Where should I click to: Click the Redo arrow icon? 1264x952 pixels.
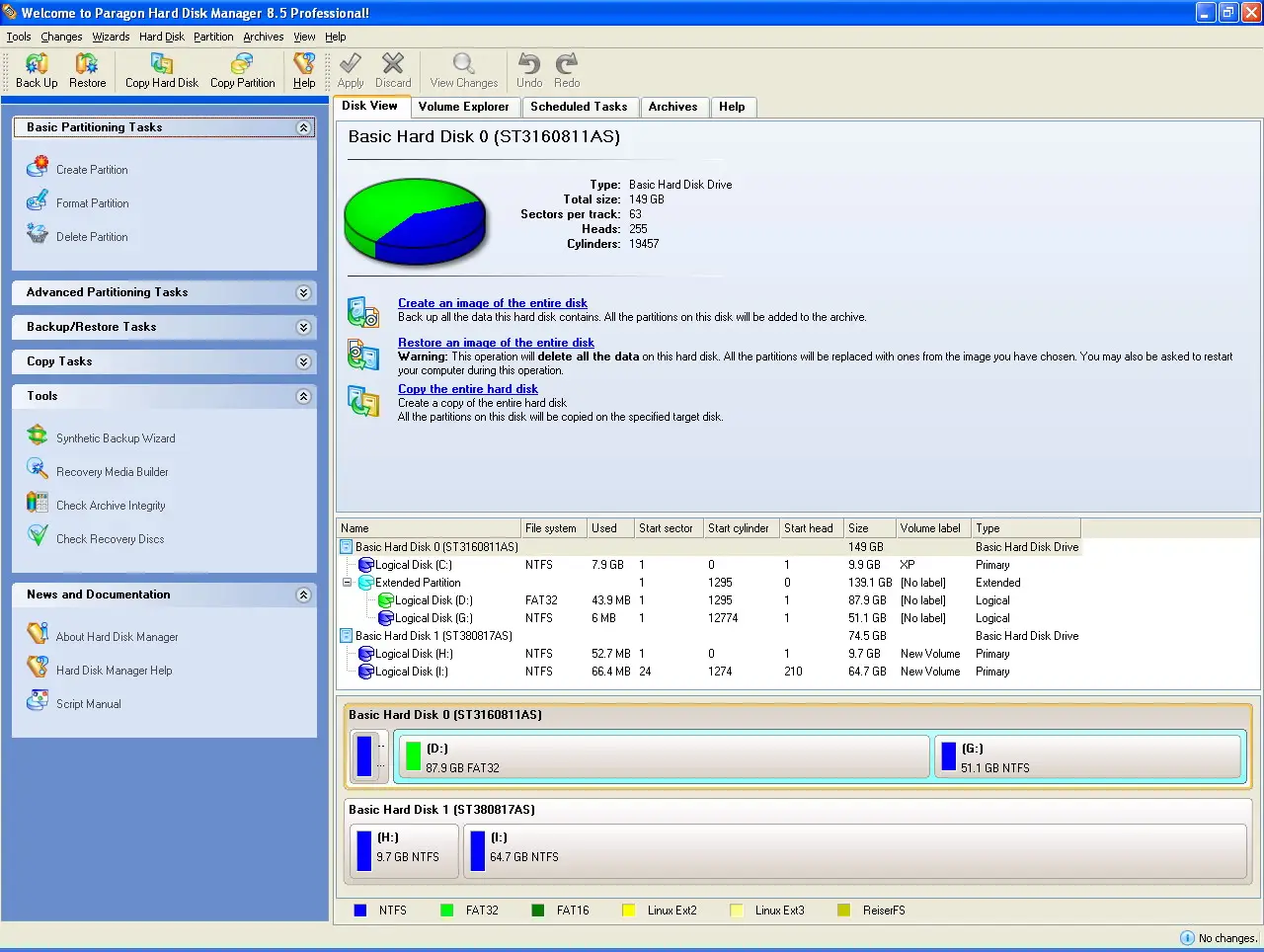567,64
